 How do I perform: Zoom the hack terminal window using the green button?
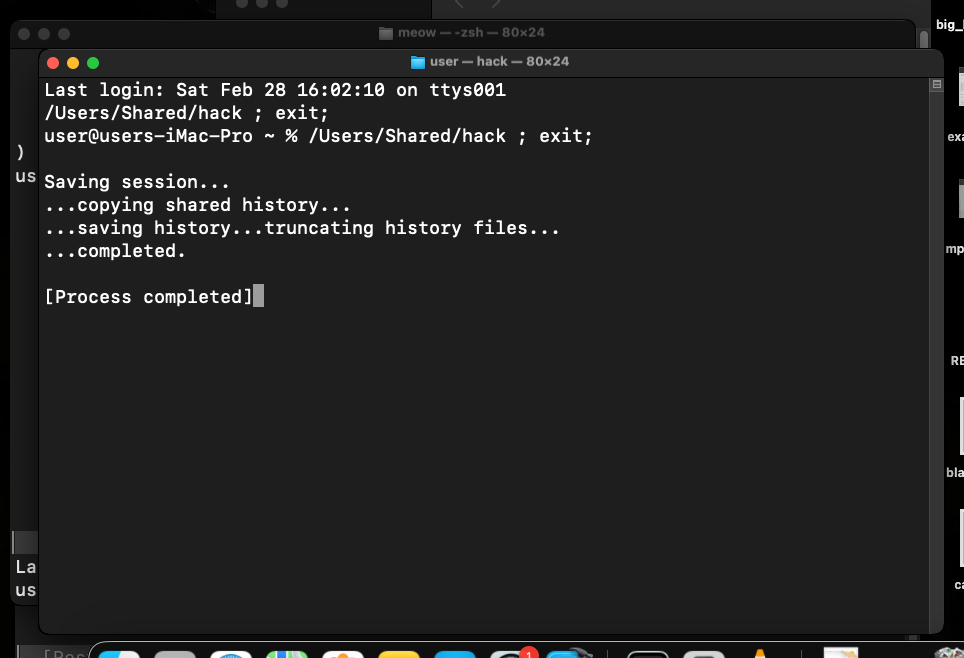[92, 62]
